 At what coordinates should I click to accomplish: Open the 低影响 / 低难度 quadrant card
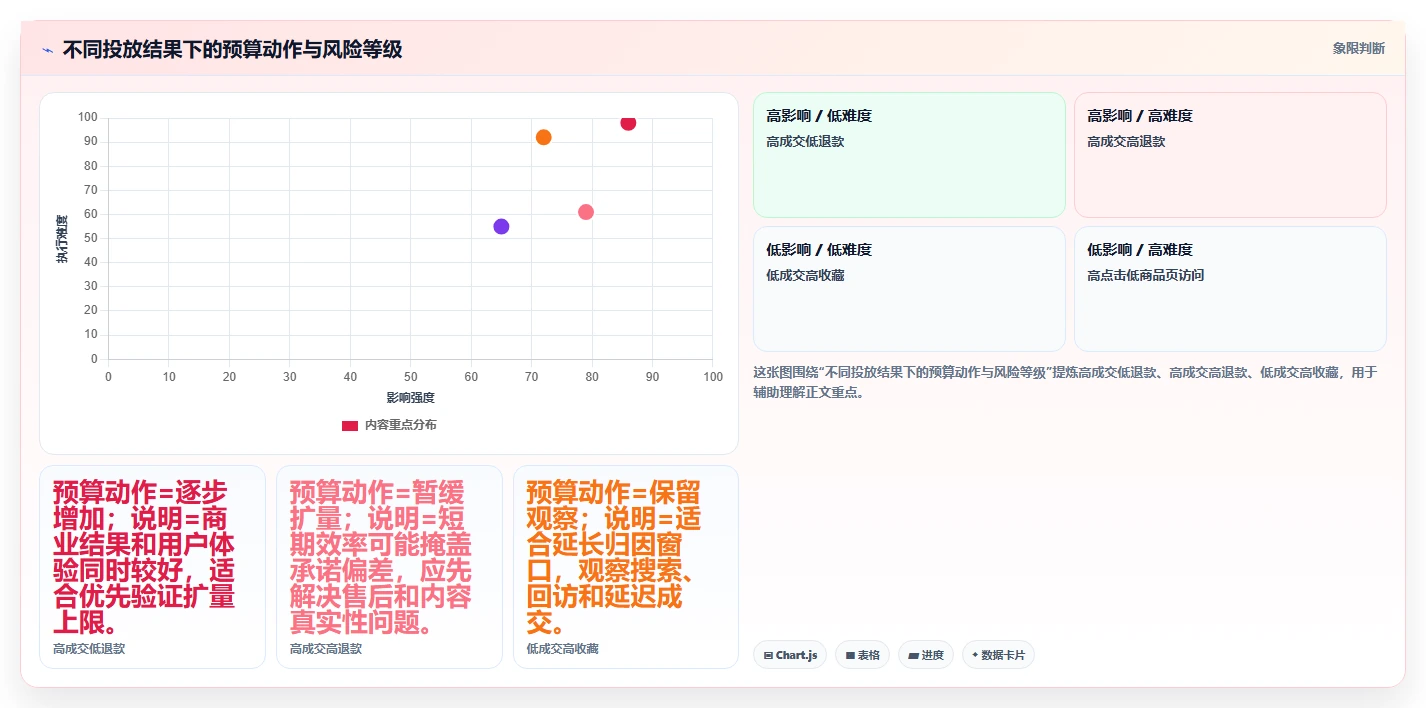(909, 289)
